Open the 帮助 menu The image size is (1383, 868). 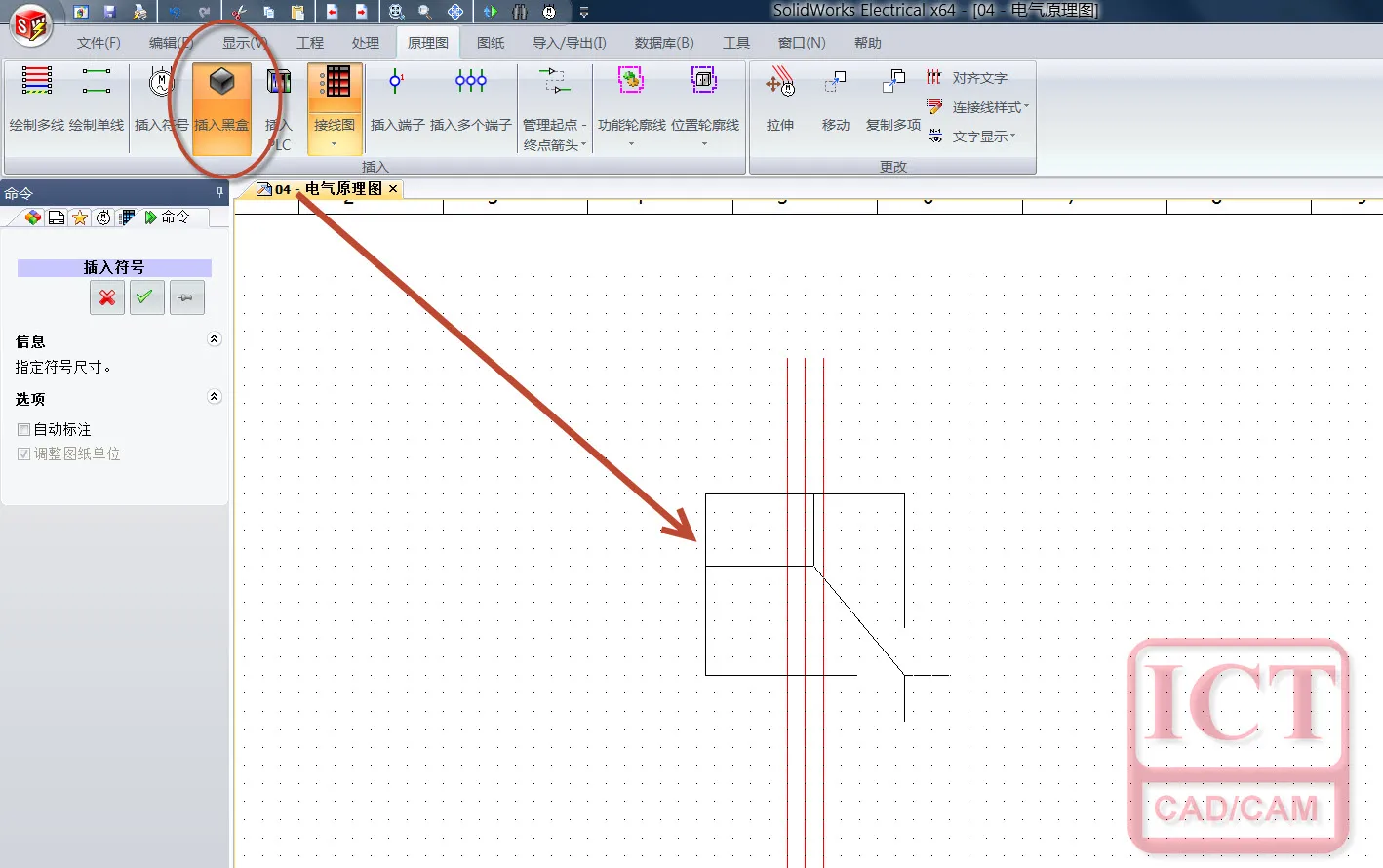point(868,43)
